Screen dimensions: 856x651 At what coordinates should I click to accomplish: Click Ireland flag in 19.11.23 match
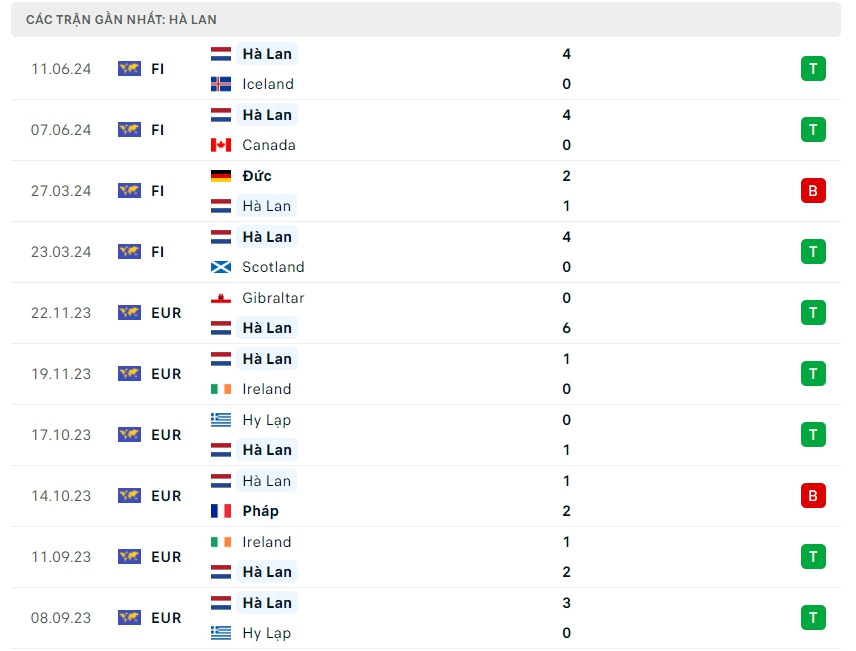[x=221, y=389]
